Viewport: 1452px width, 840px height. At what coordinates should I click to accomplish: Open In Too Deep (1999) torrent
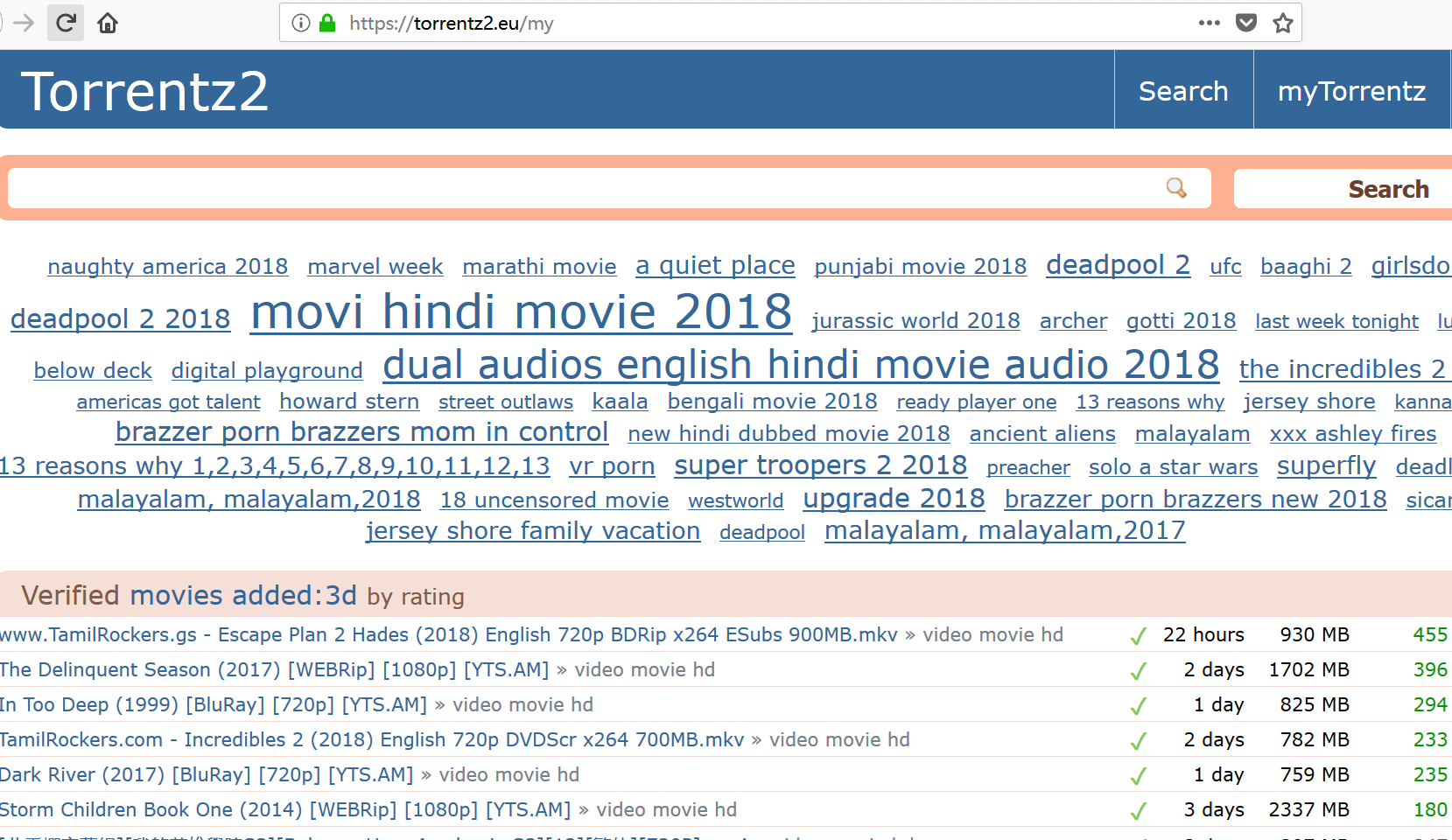(213, 704)
